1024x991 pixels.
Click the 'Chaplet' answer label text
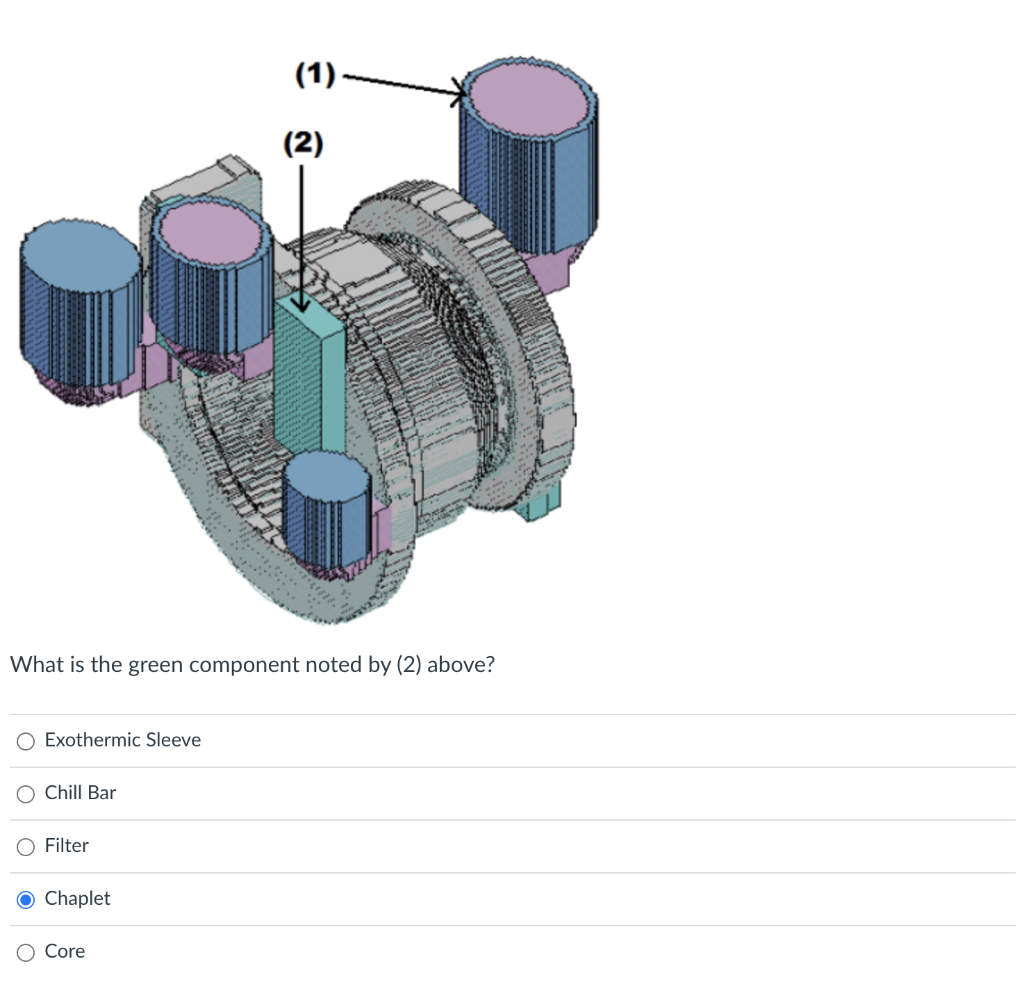click(x=78, y=898)
